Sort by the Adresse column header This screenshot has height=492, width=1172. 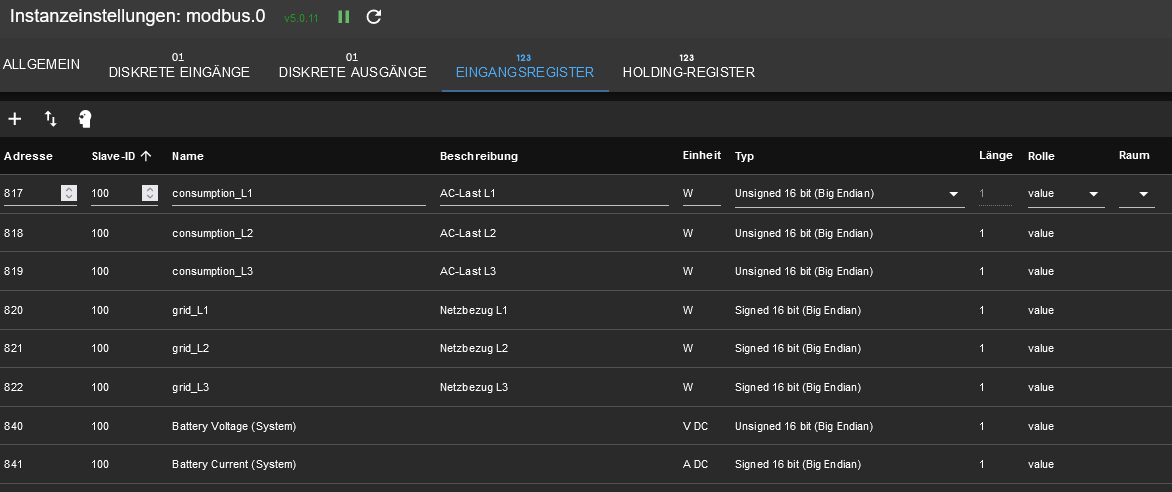[x=28, y=156]
